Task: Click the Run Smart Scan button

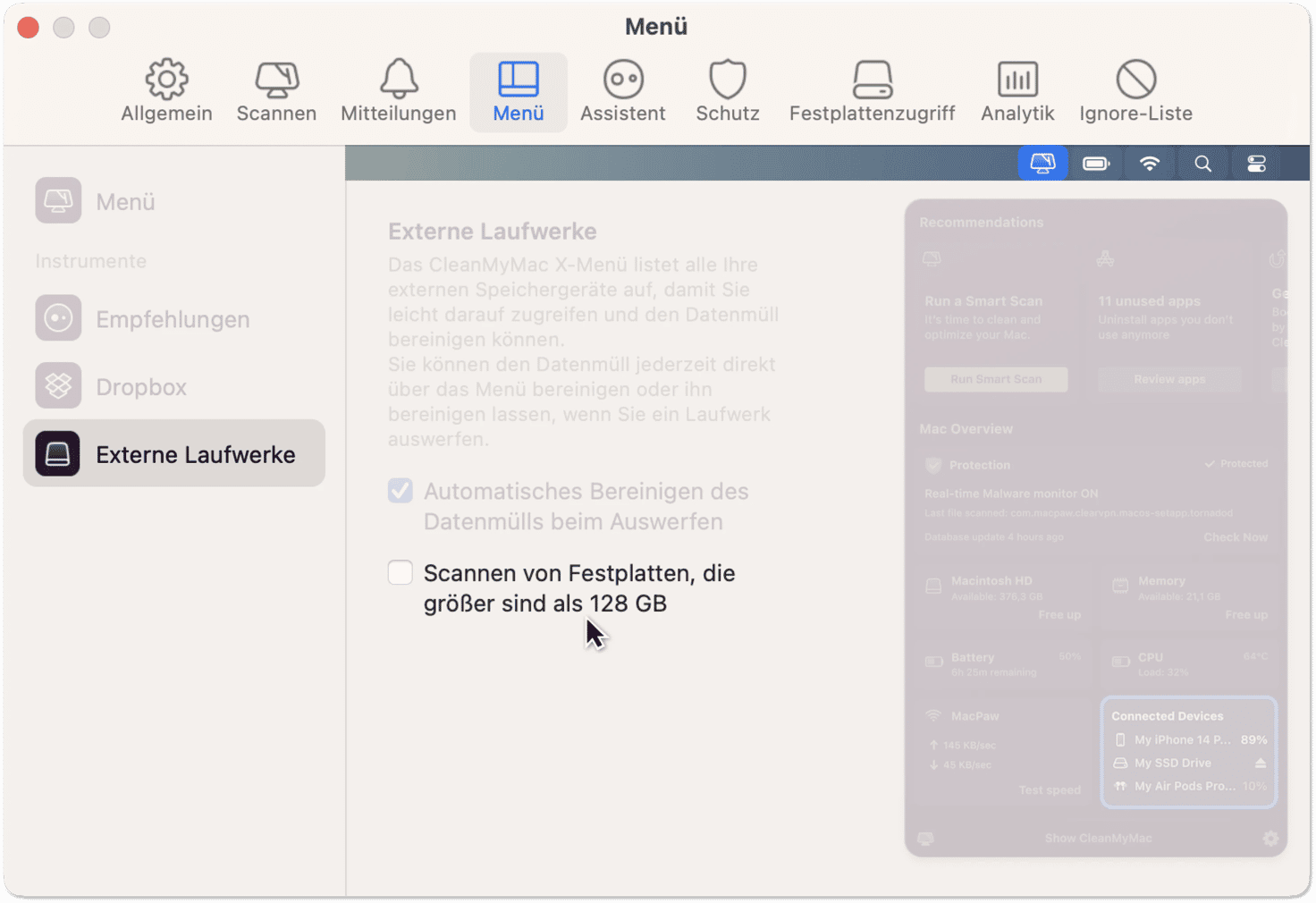Action: pos(996,379)
